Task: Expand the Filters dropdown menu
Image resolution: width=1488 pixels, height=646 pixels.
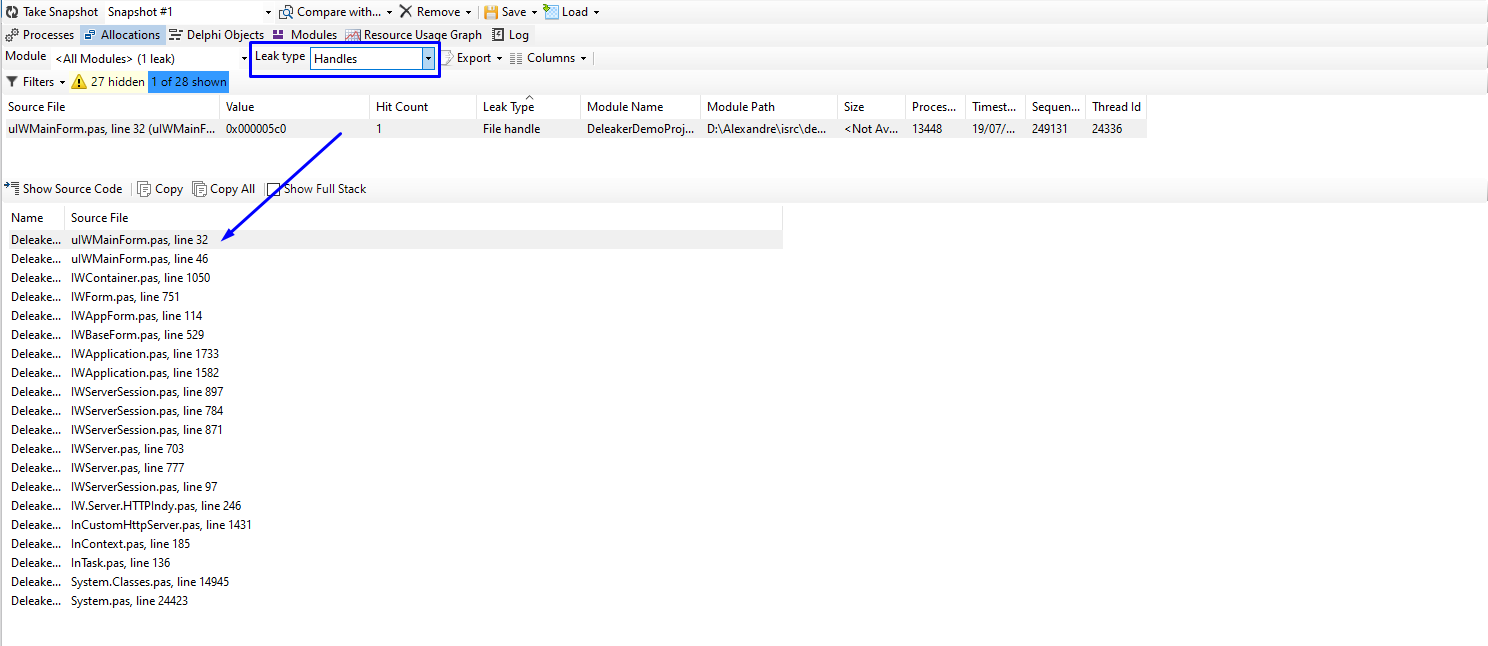Action: 62,82
